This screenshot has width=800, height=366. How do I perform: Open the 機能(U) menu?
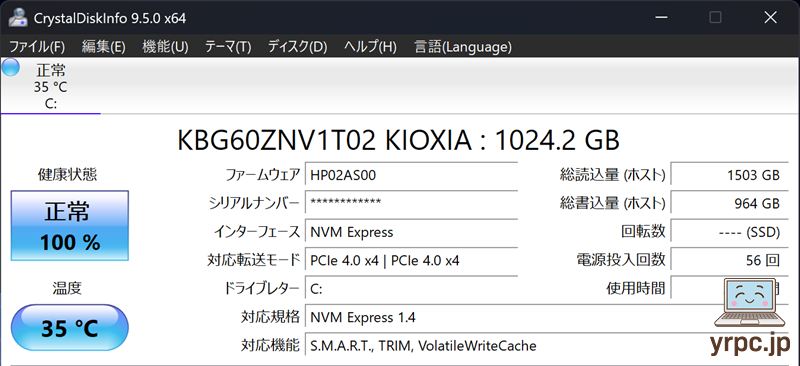pos(165,47)
